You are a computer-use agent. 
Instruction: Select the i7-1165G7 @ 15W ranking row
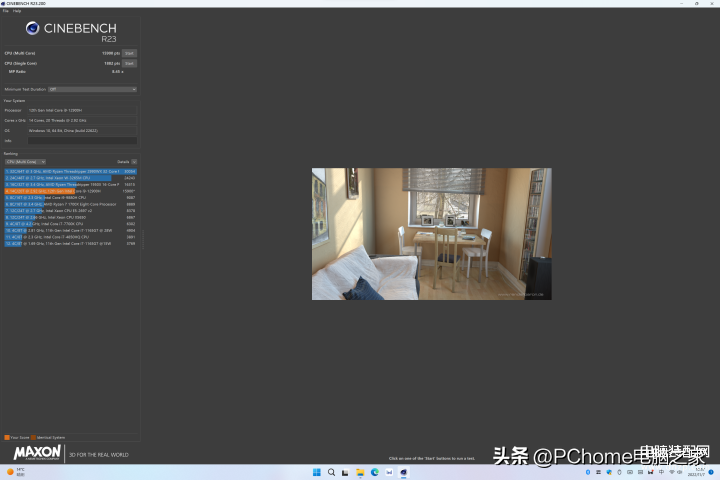pyautogui.click(x=71, y=243)
